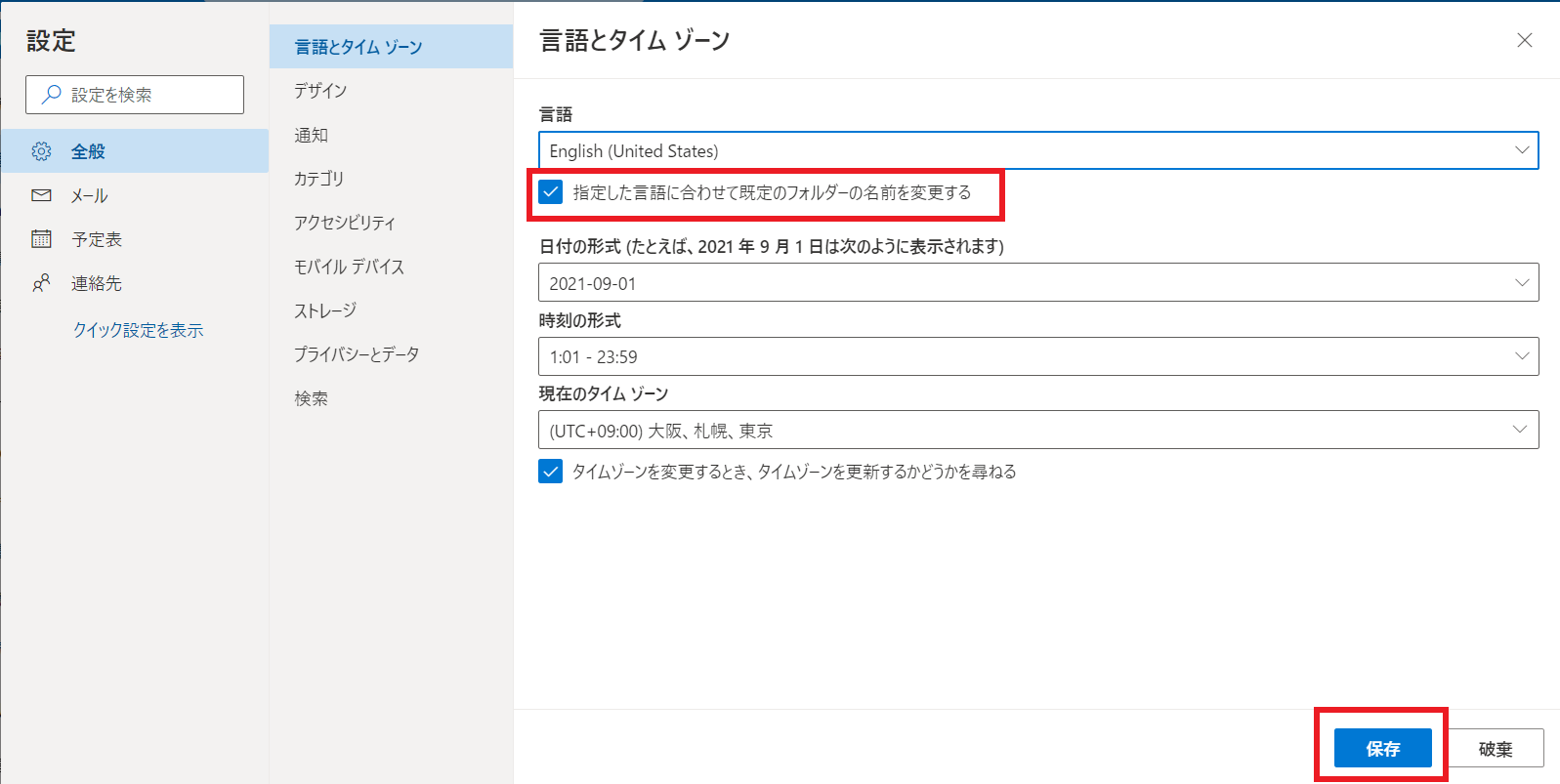This screenshot has width=1560, height=784.
Task: Click the envelope icon for メール
Action: (41, 195)
